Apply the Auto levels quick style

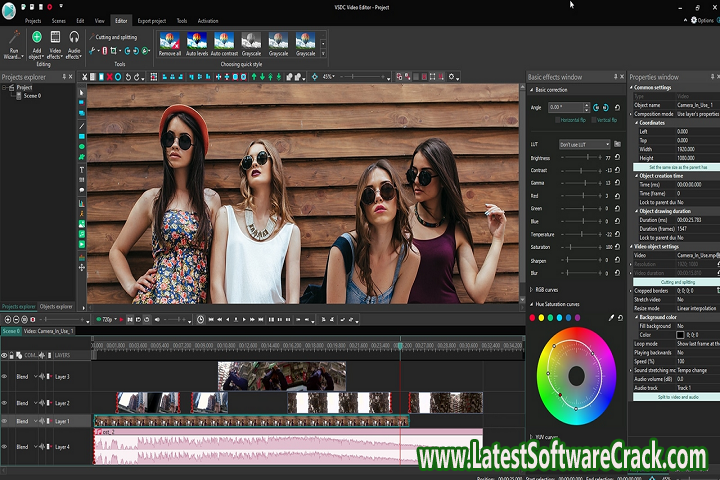click(197, 42)
